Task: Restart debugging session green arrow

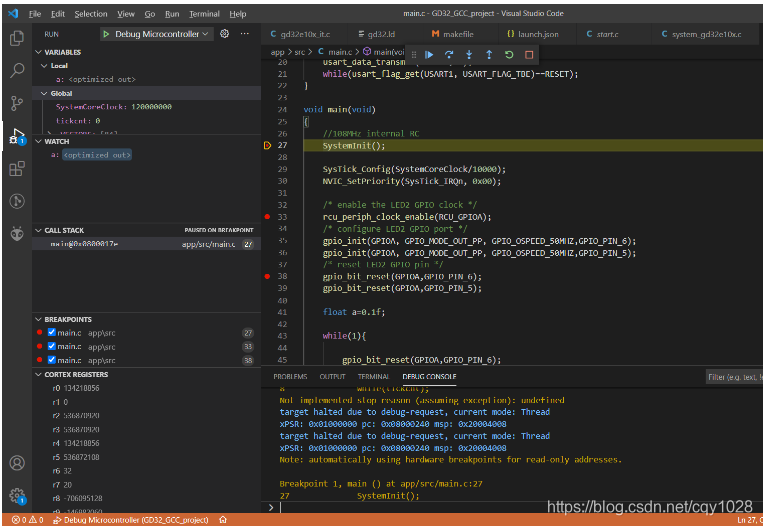Action: (x=509, y=54)
